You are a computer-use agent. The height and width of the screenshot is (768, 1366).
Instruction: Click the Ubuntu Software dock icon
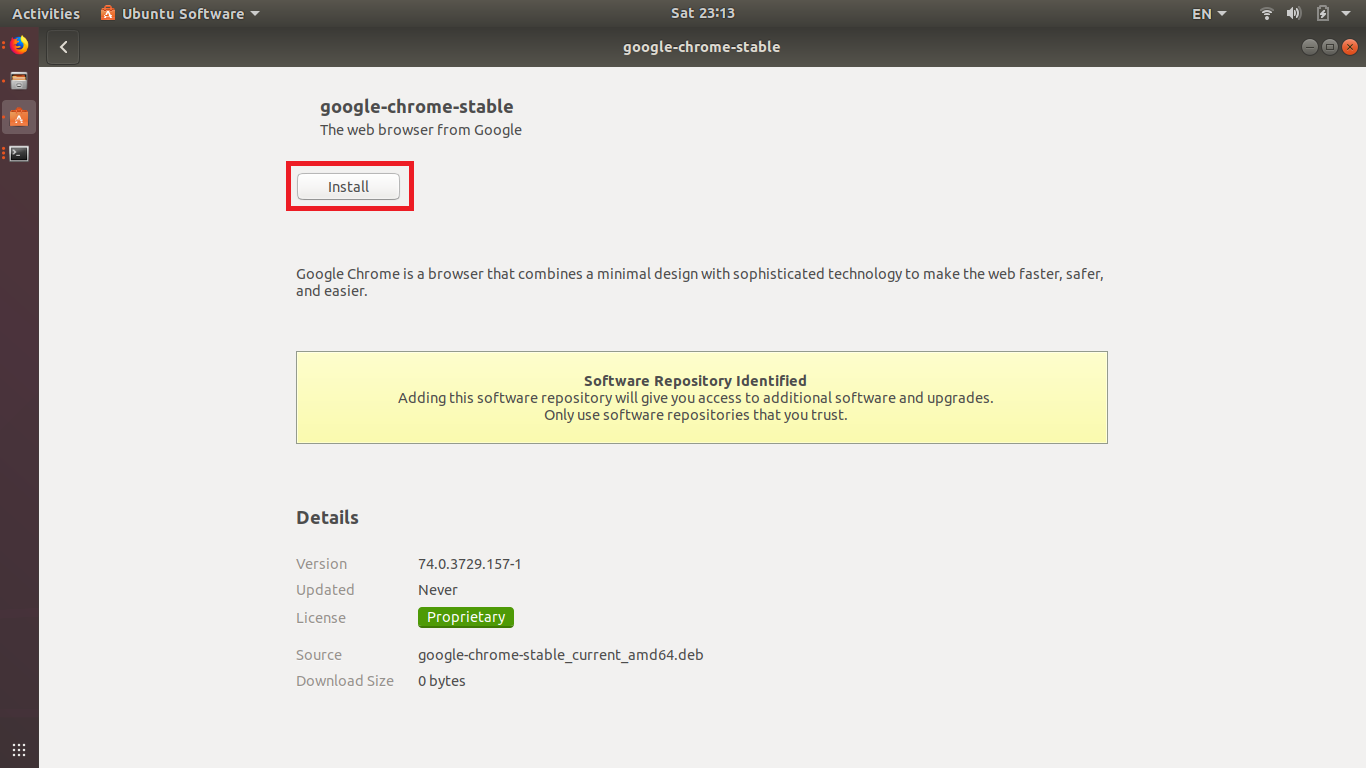[x=19, y=118]
